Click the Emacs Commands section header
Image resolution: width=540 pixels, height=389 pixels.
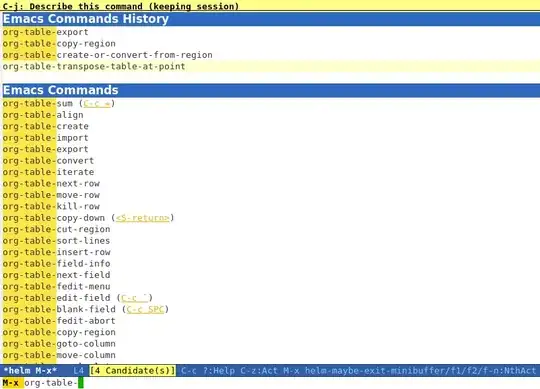pyautogui.click(x=270, y=90)
